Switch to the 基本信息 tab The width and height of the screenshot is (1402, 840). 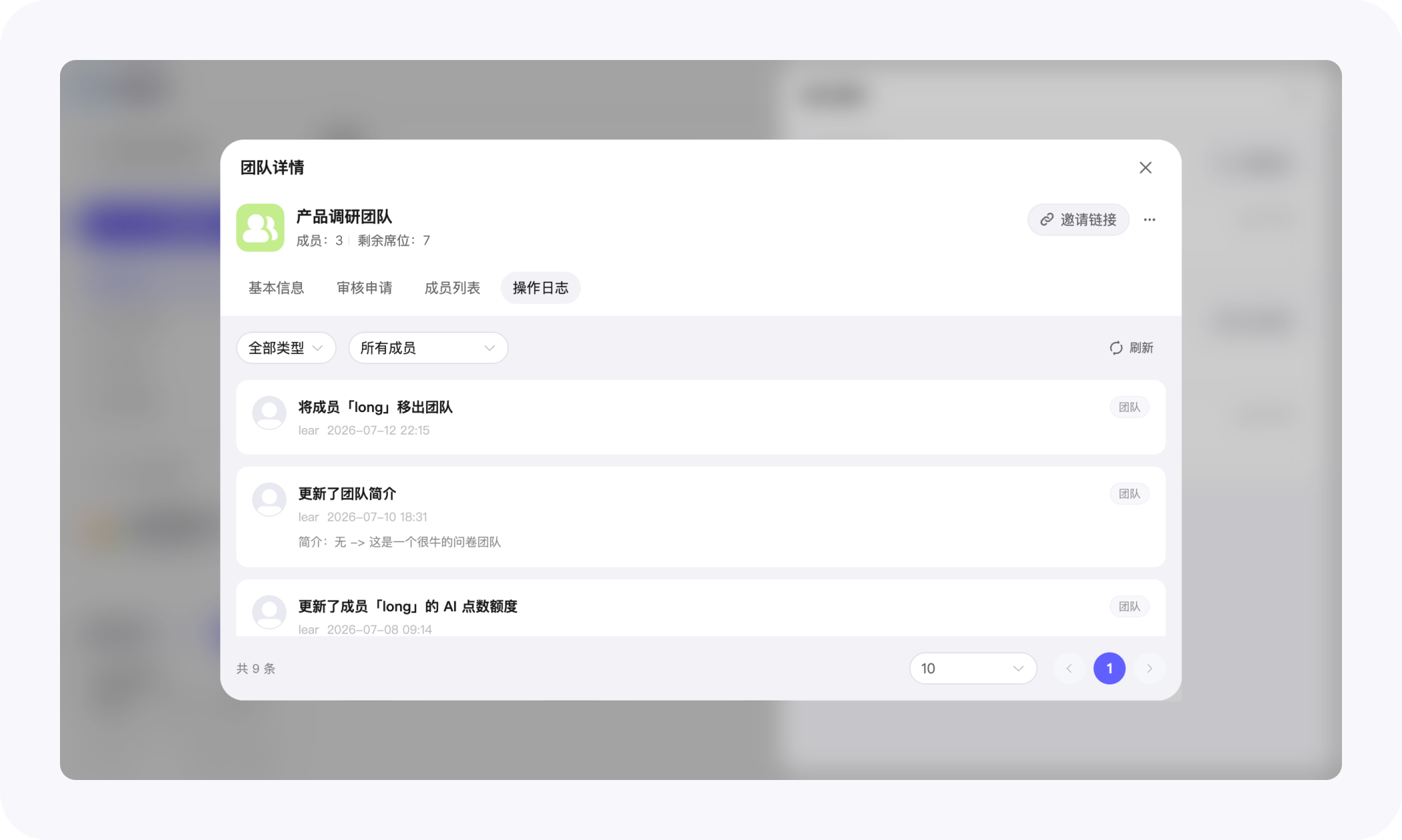pyautogui.click(x=276, y=288)
